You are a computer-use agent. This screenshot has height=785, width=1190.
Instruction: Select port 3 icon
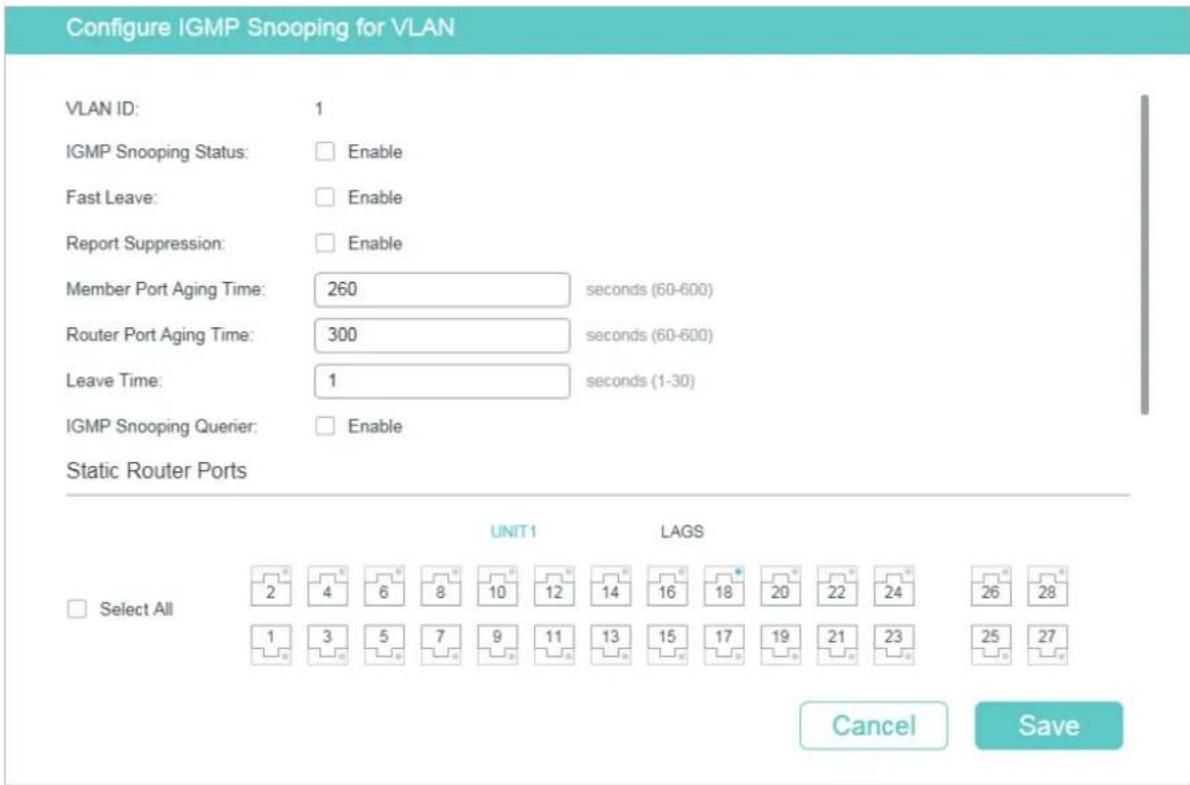tap(327, 645)
